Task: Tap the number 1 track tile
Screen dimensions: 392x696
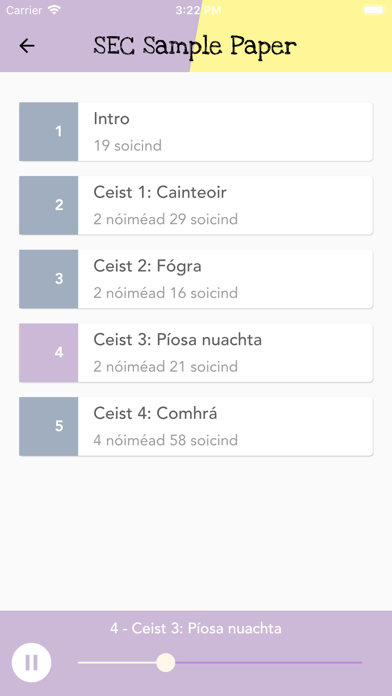Action: coord(49,132)
